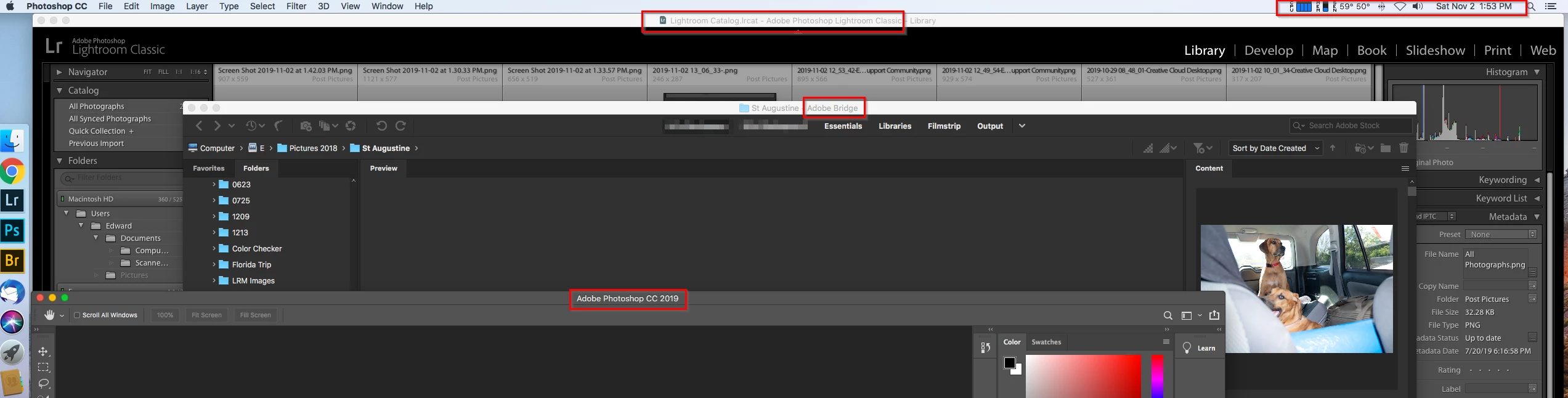Expand the 0623 folder in Bridge

point(214,184)
